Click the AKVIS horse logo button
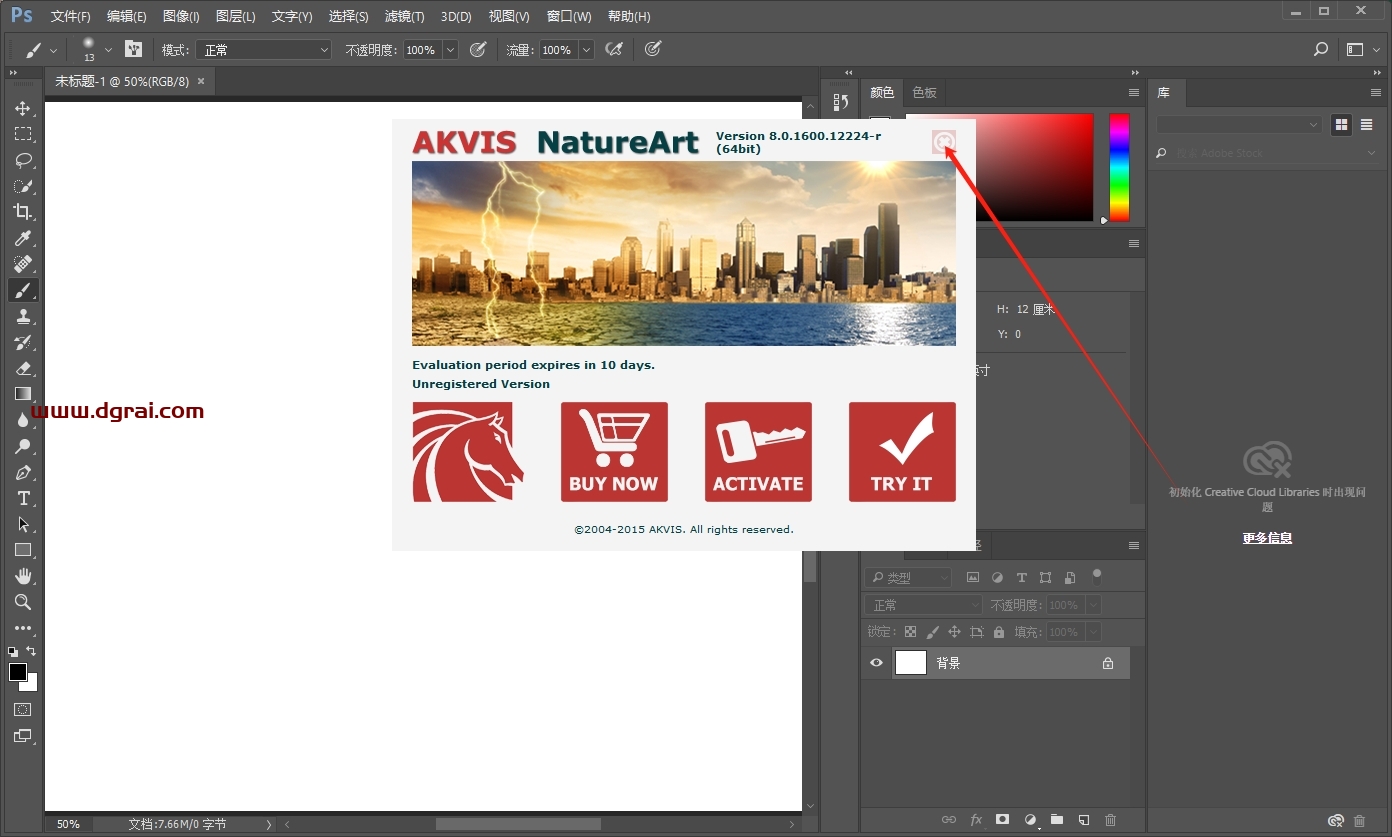Viewport: 1392px width, 837px height. [x=468, y=452]
